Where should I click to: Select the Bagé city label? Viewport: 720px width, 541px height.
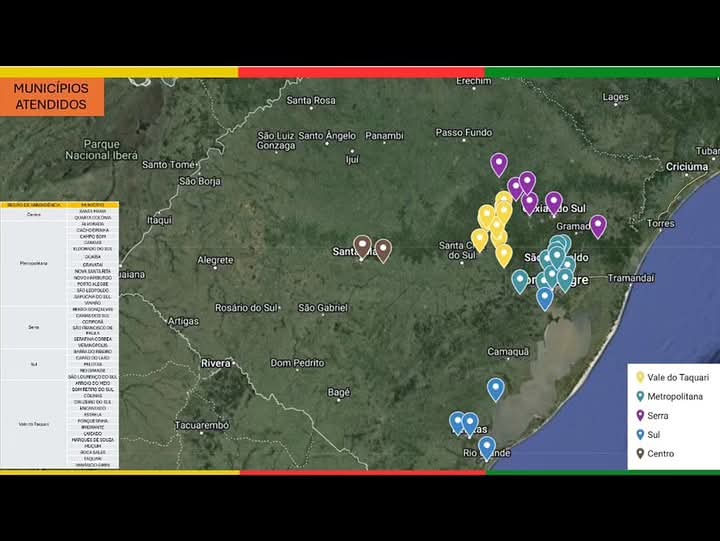tap(339, 393)
